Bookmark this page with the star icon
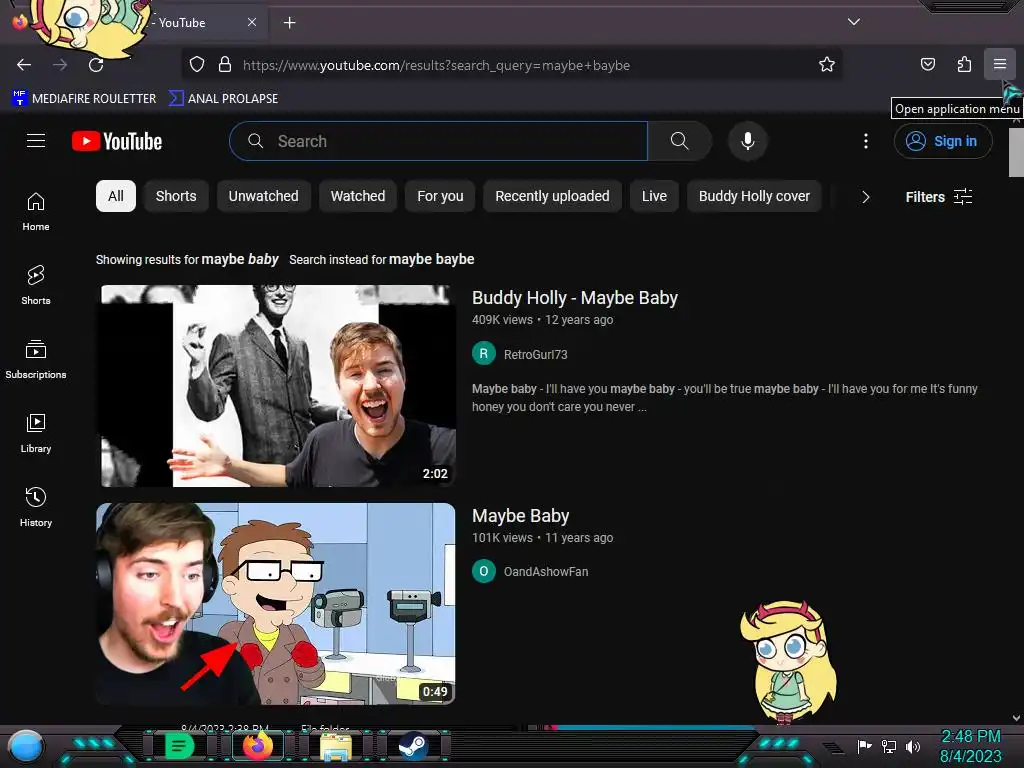Viewport: 1024px width, 768px height. tap(827, 65)
